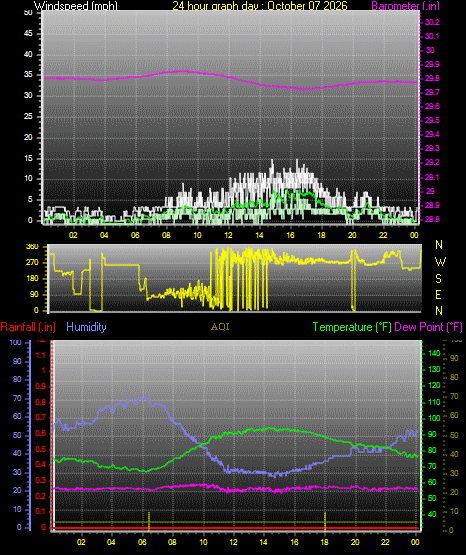The height and width of the screenshot is (555, 466).
Task: Click the yellow marker line near 06:30
Action: (149, 521)
